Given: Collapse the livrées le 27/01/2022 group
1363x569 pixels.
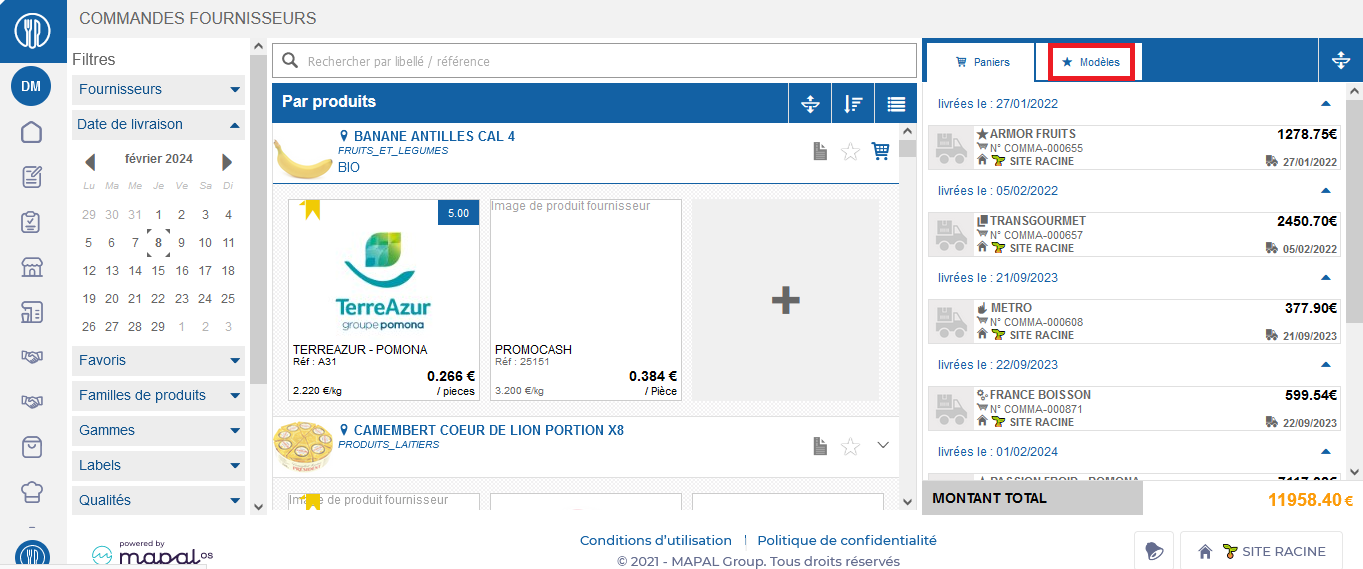Looking at the screenshot, I should (x=1326, y=104).
